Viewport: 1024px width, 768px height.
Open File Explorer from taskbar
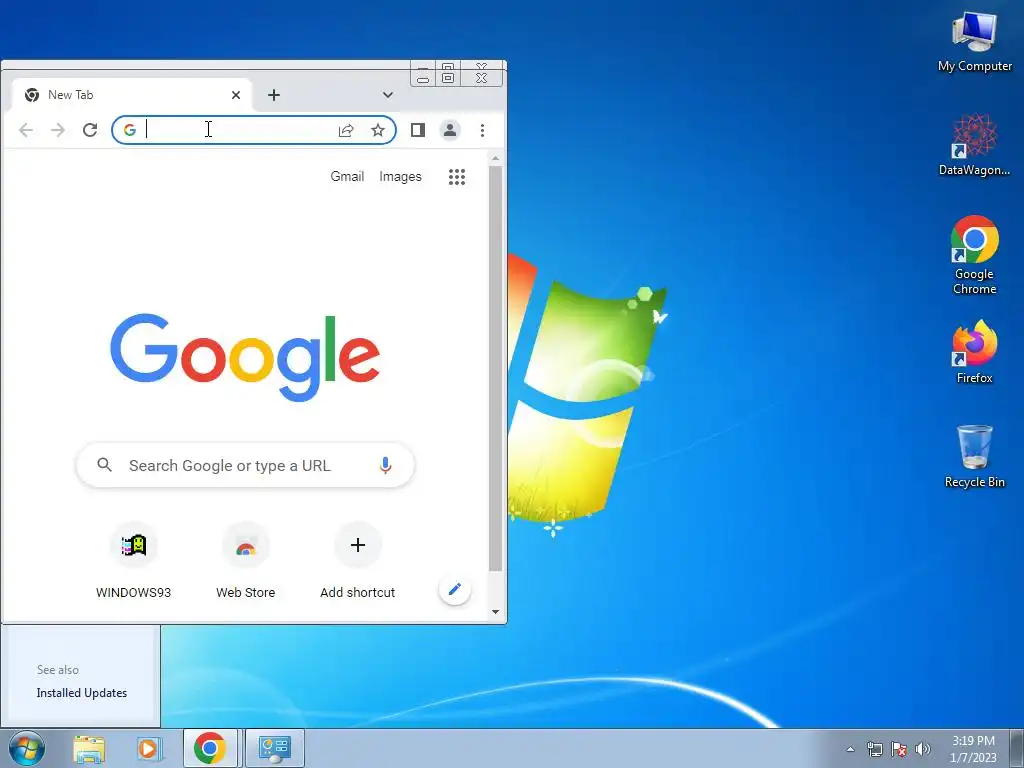89,748
